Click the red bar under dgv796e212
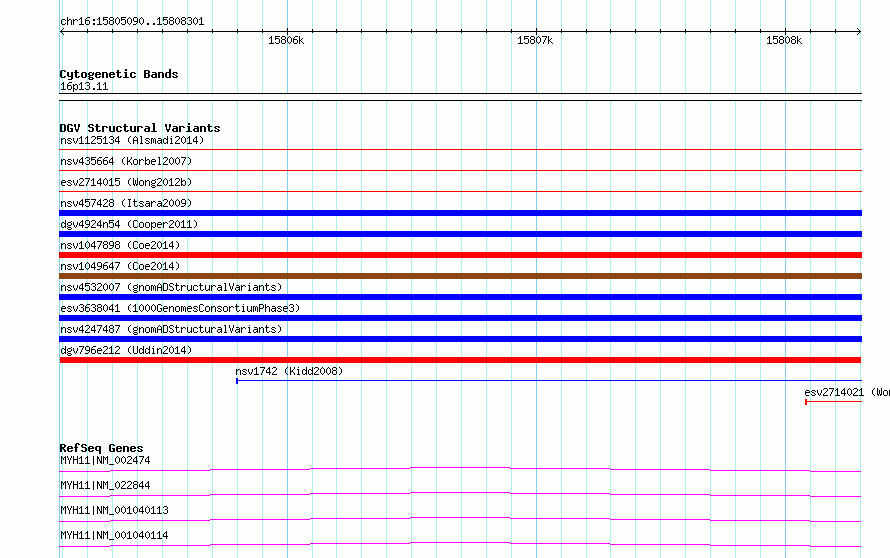890x558 pixels. [460, 360]
